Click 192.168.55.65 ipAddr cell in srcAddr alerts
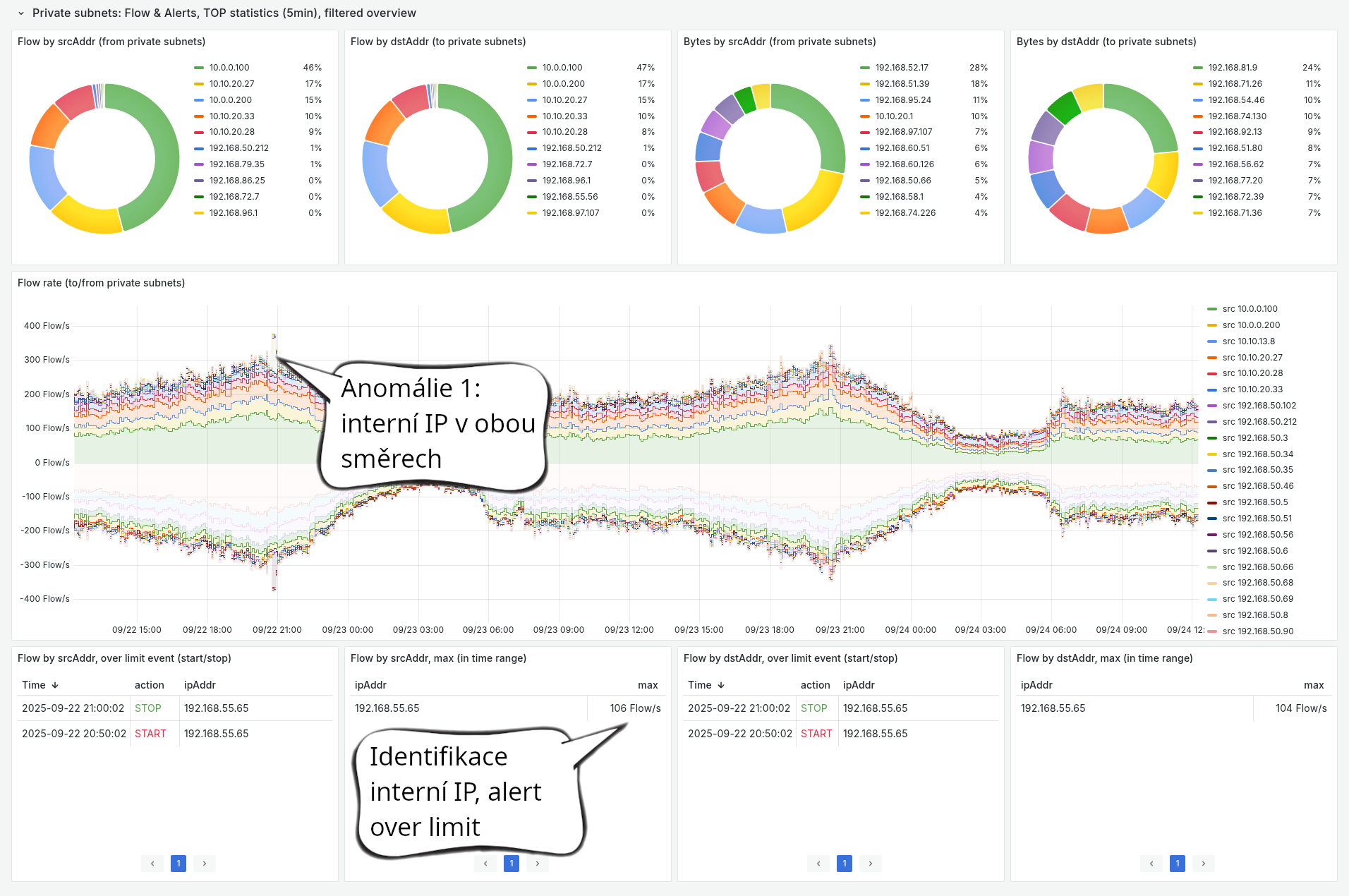 (216, 708)
